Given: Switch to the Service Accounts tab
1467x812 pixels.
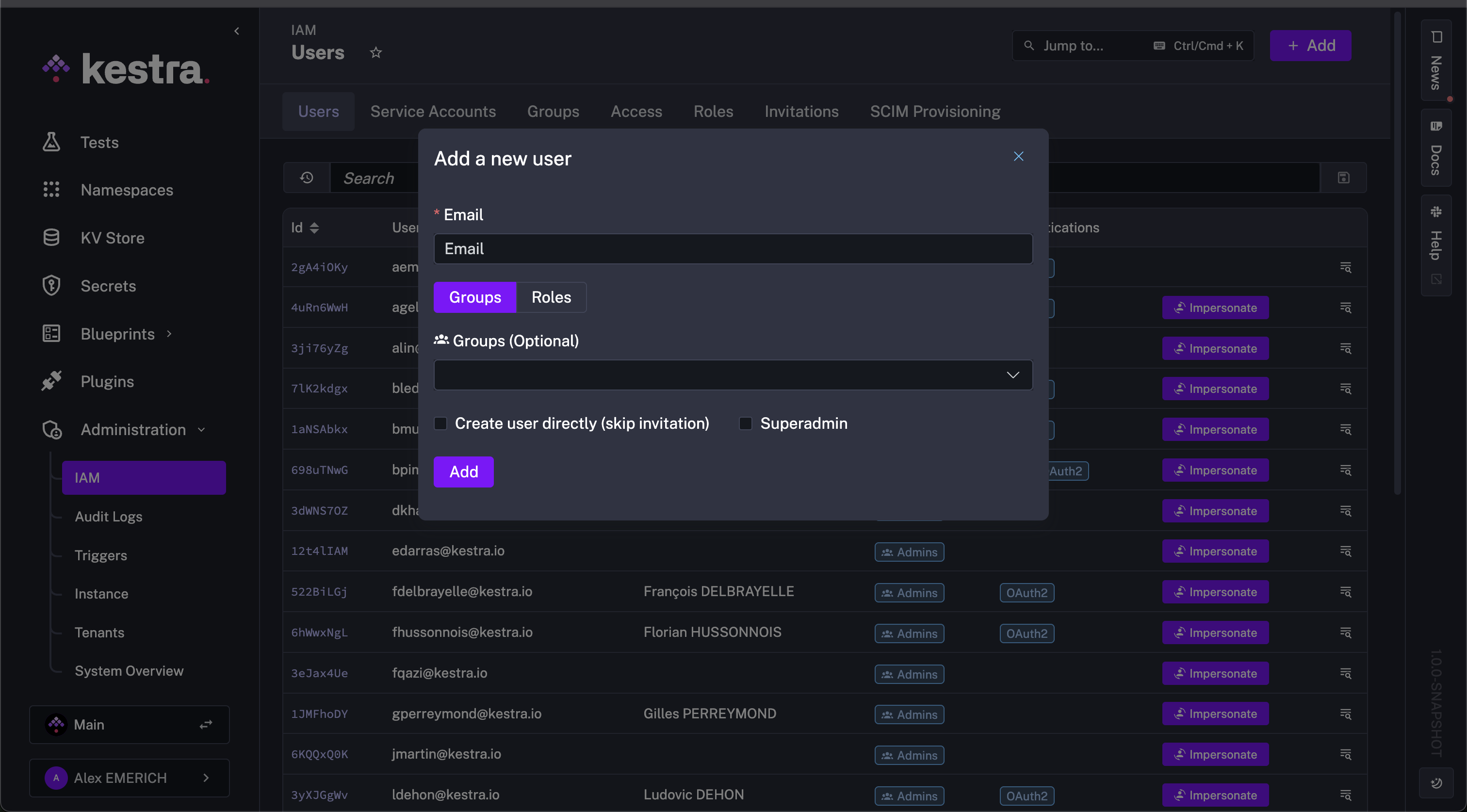Looking at the screenshot, I should (x=433, y=111).
